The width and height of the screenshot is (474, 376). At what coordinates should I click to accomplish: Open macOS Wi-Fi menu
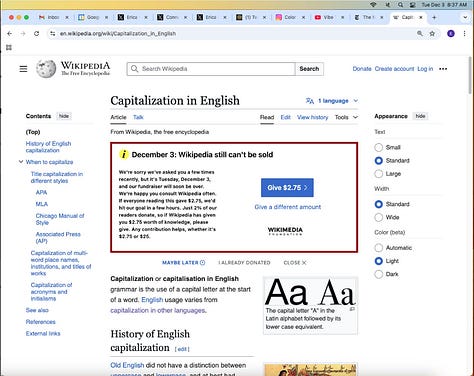pos(374,5)
